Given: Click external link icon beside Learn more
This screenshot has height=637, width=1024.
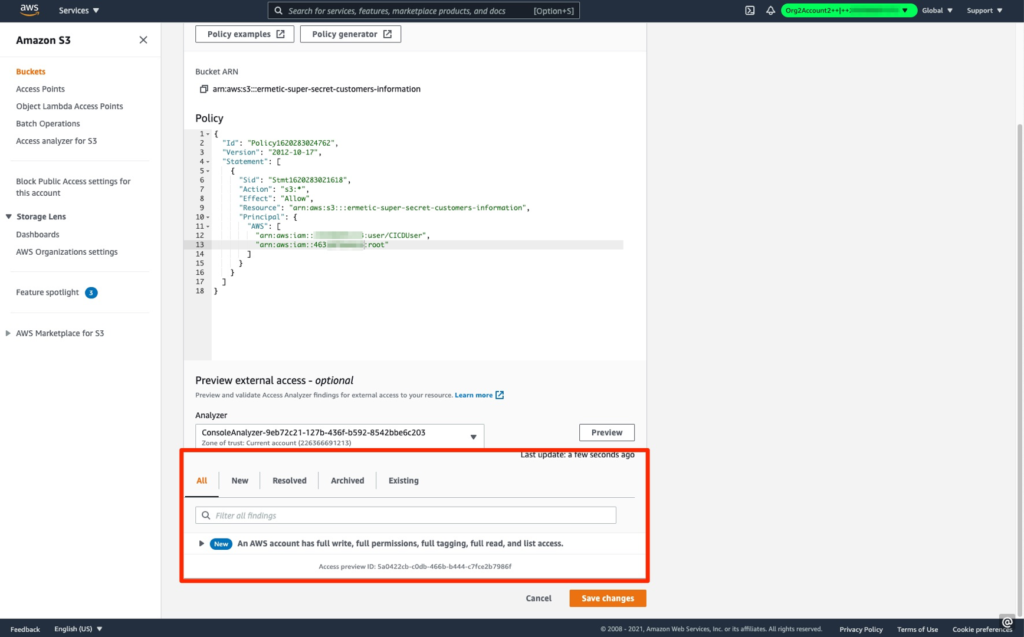Looking at the screenshot, I should (500, 395).
